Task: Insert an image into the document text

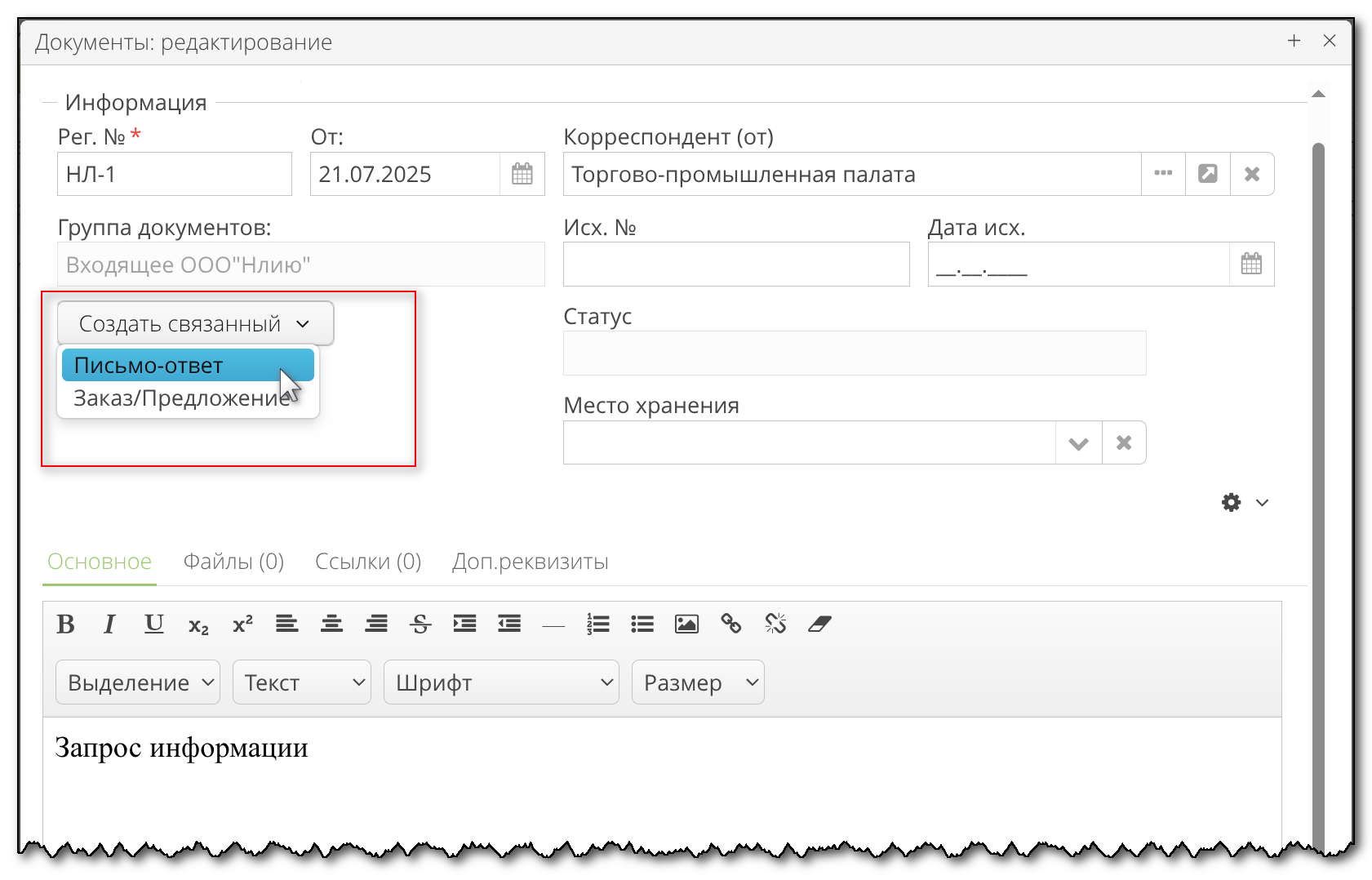Action: [x=686, y=624]
